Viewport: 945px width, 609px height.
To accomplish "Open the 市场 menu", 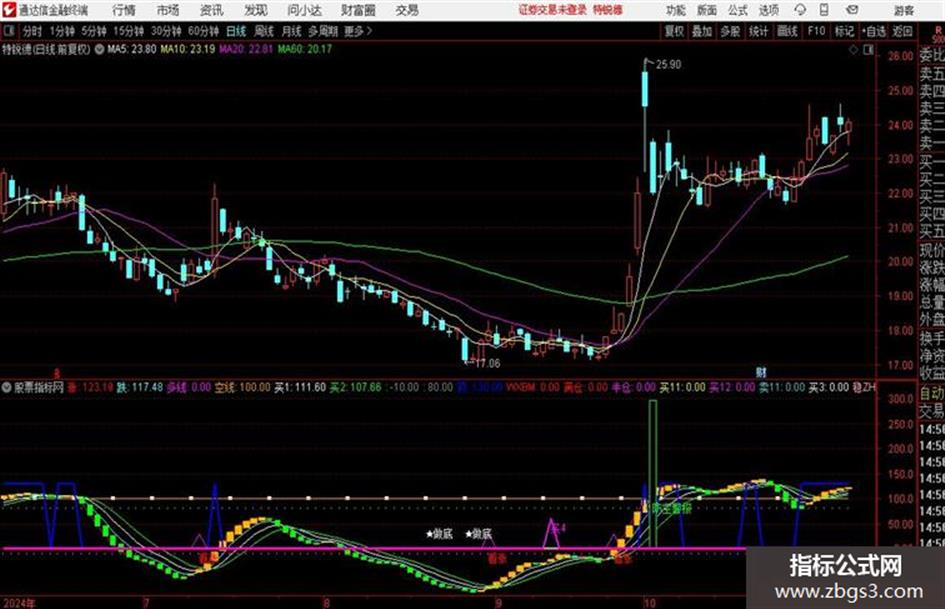I will pos(168,10).
